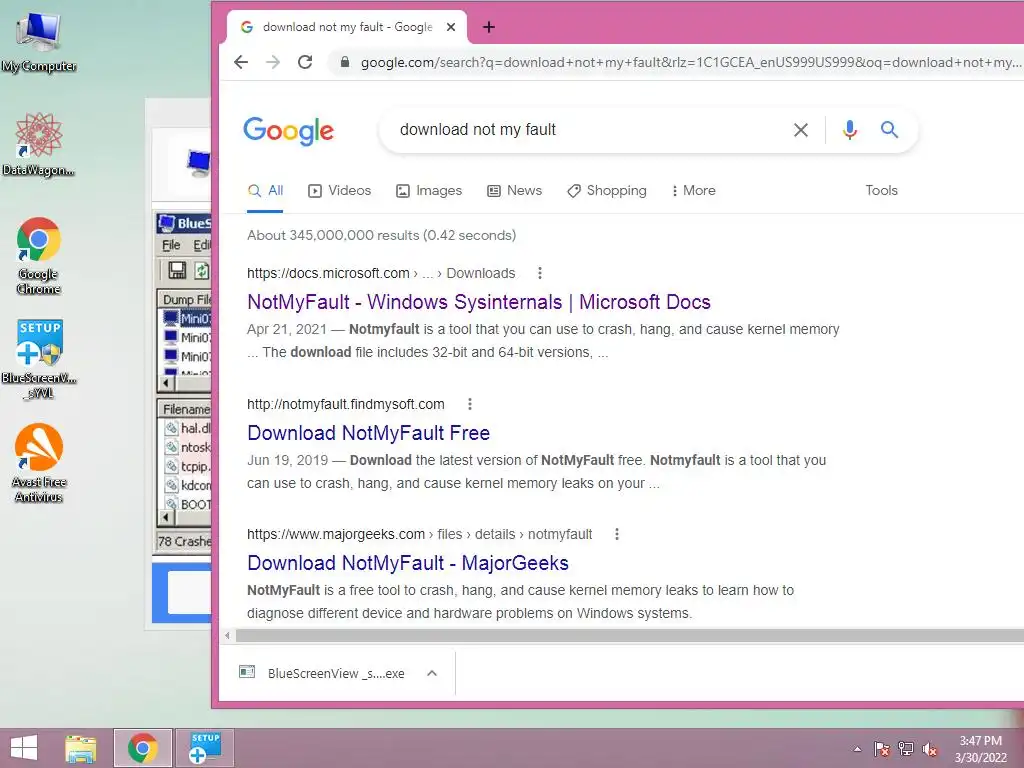Open File Explorer from taskbar
This screenshot has width=1024, height=768.
(80, 748)
